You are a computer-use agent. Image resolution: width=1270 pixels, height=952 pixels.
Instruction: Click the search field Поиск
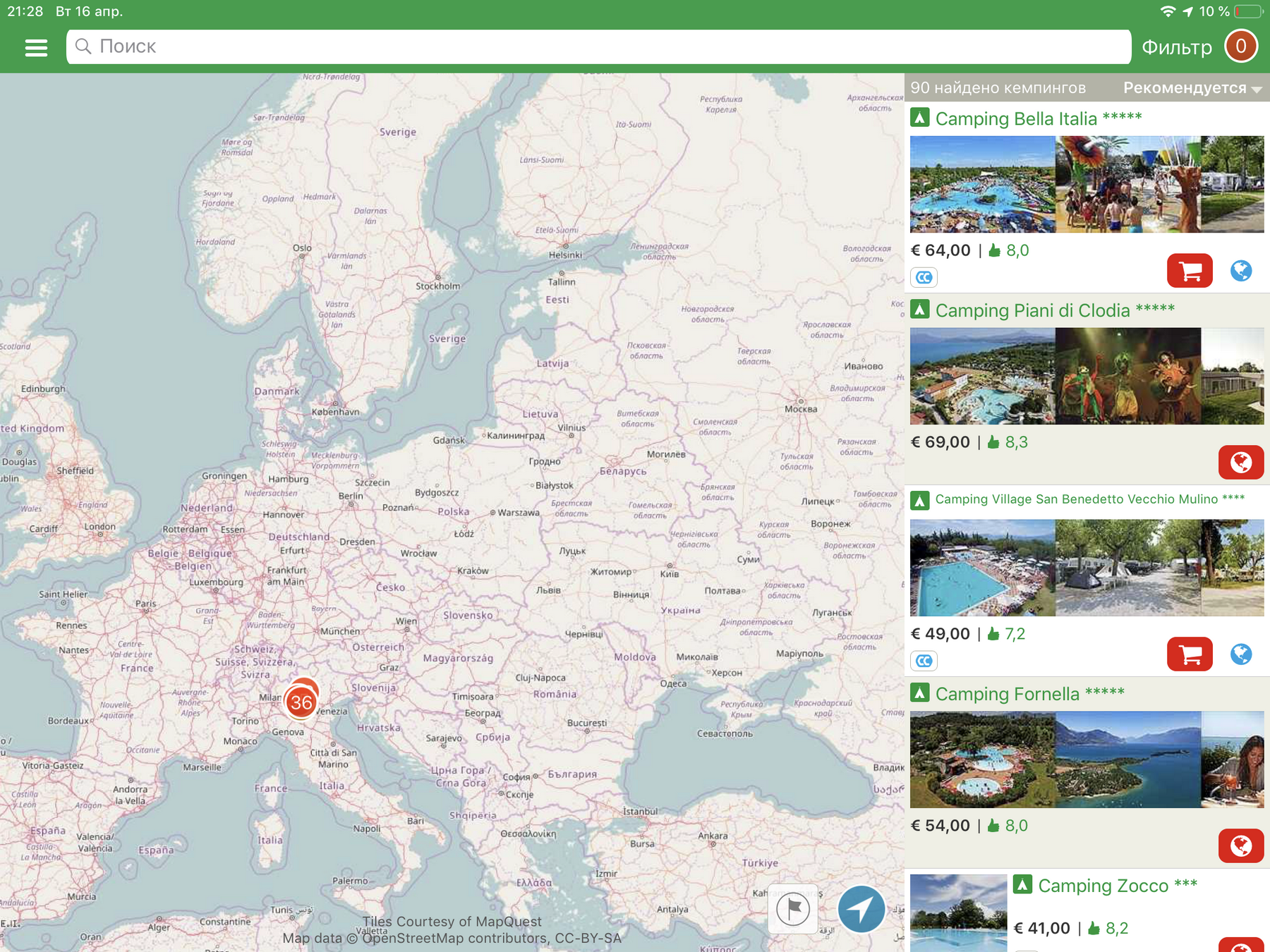598,47
